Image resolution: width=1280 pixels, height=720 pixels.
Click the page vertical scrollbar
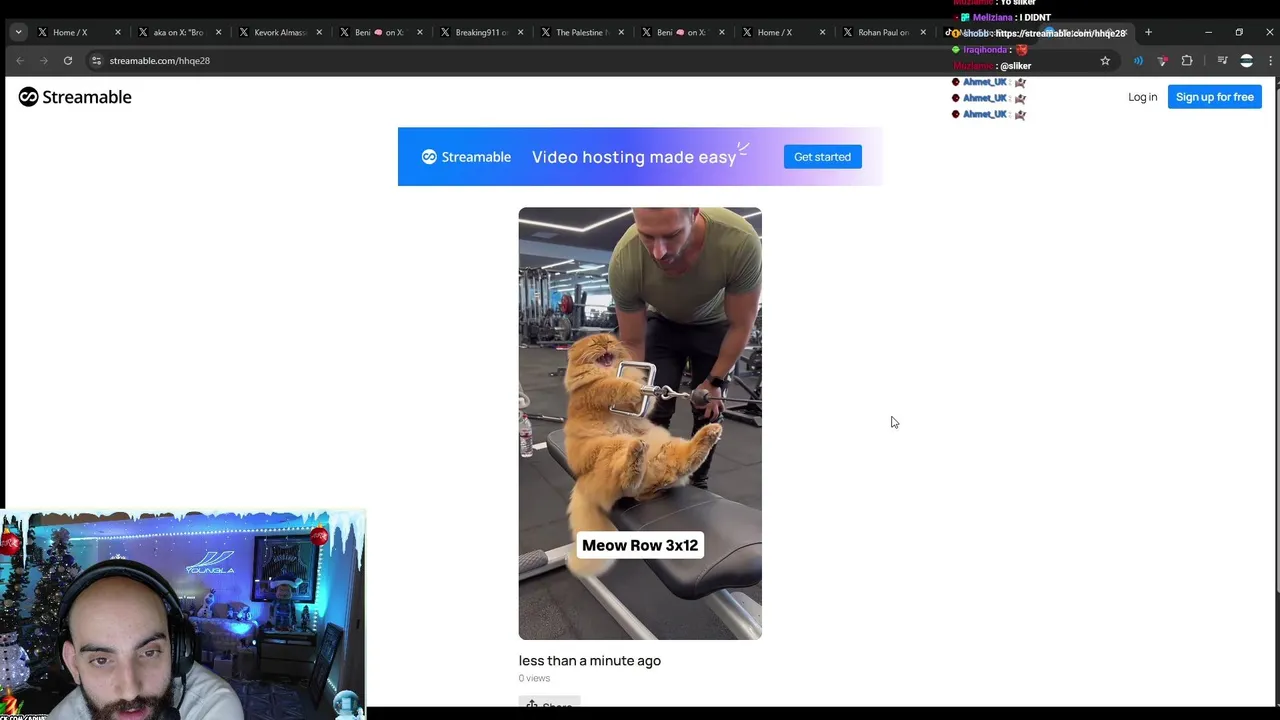[1276, 340]
